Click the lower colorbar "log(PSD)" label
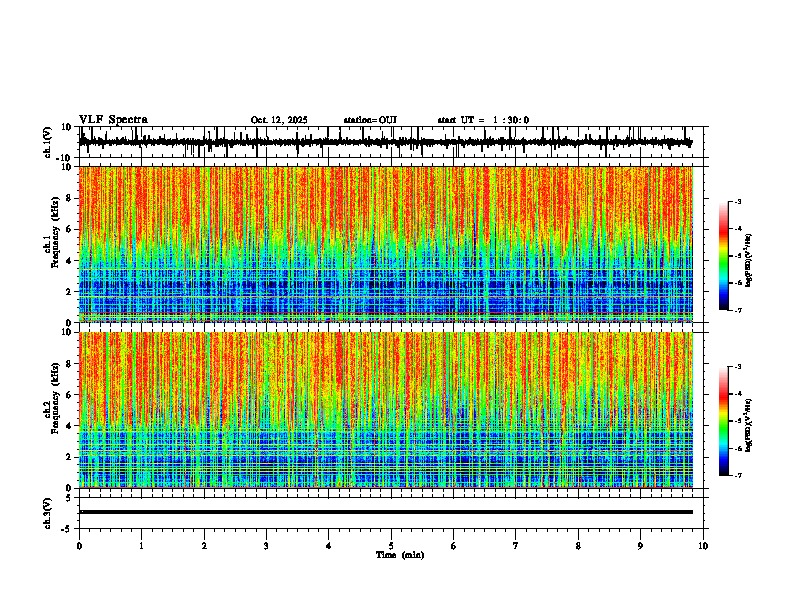 pyautogui.click(x=748, y=426)
